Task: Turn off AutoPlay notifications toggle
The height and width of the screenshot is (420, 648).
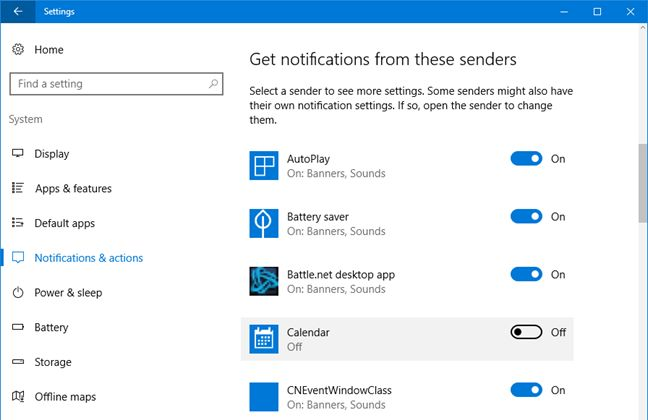Action: point(526,159)
